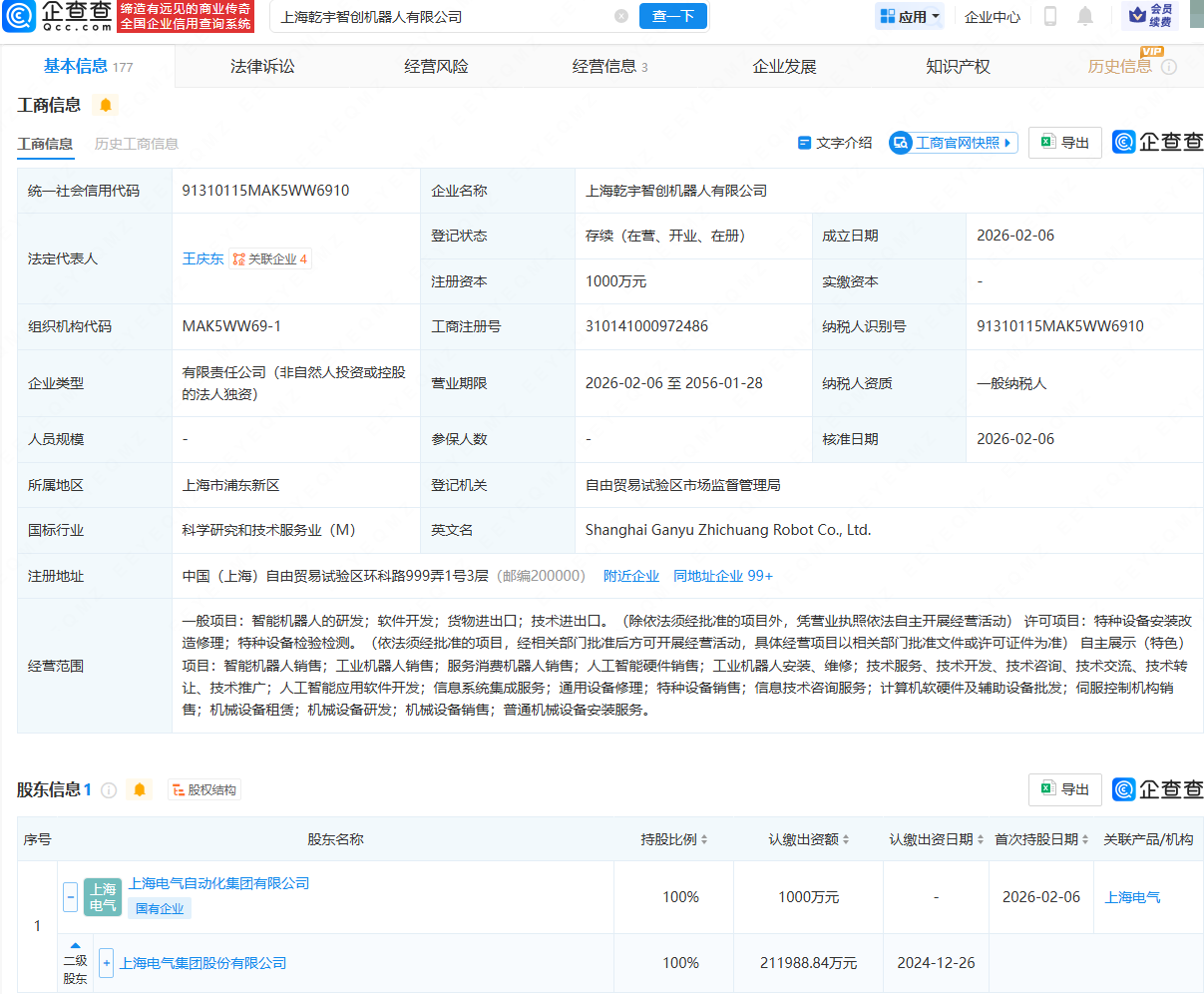Collapse the 上海电气自动化集团 shareholder row
The image size is (1204, 994).
tap(70, 896)
